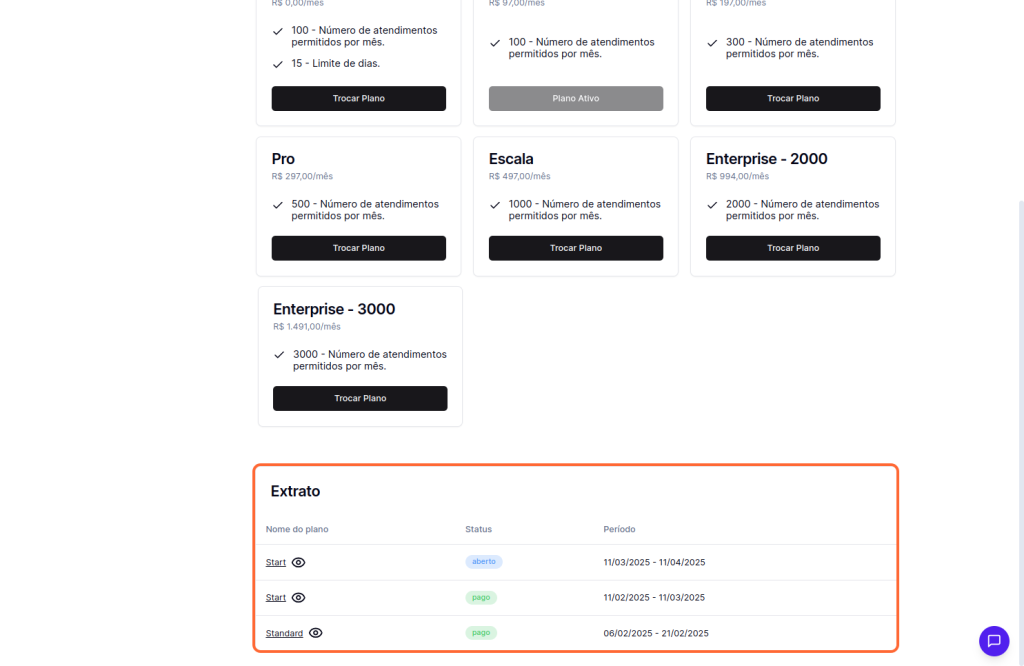Click the 'pago' badge in the paid Start row

481,597
